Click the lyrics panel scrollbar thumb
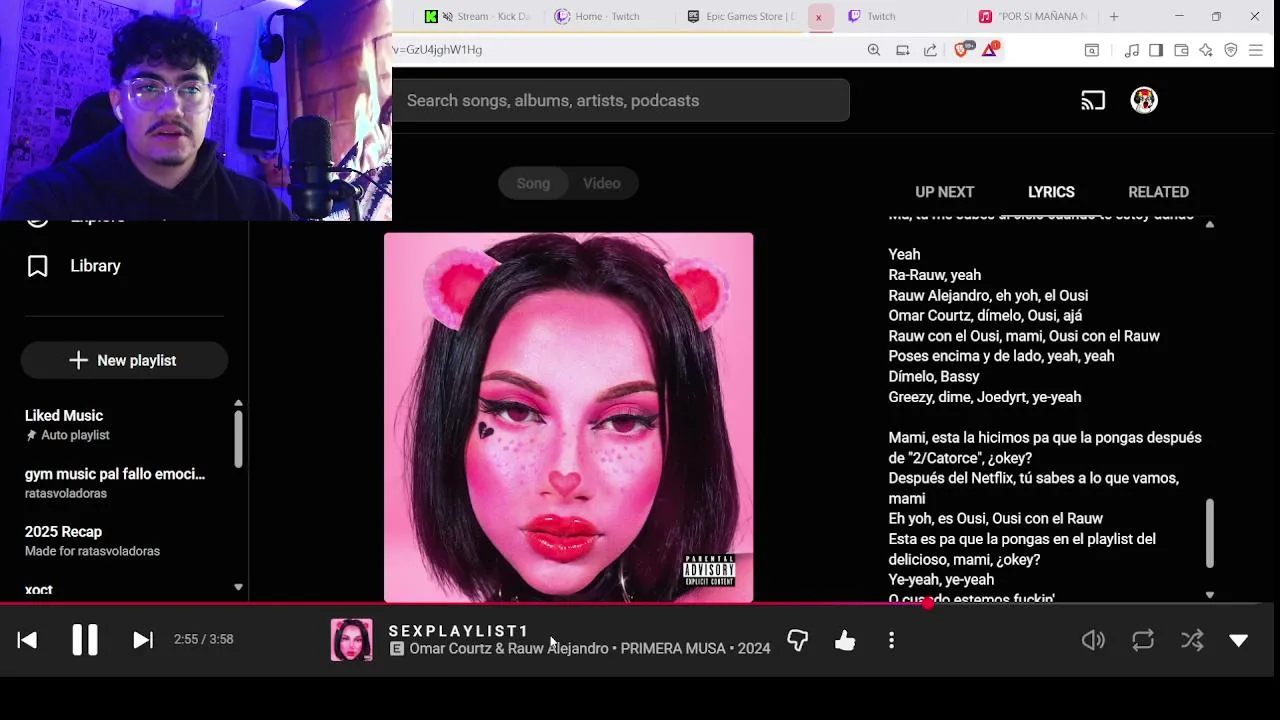Screen dimensions: 1280x720 pos(1210,532)
